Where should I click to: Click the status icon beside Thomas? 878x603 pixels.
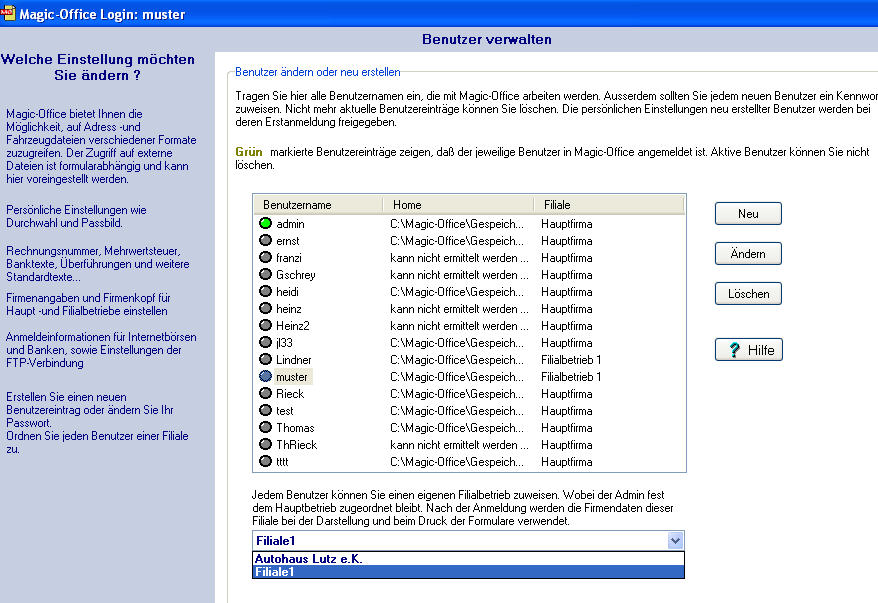click(x=265, y=427)
